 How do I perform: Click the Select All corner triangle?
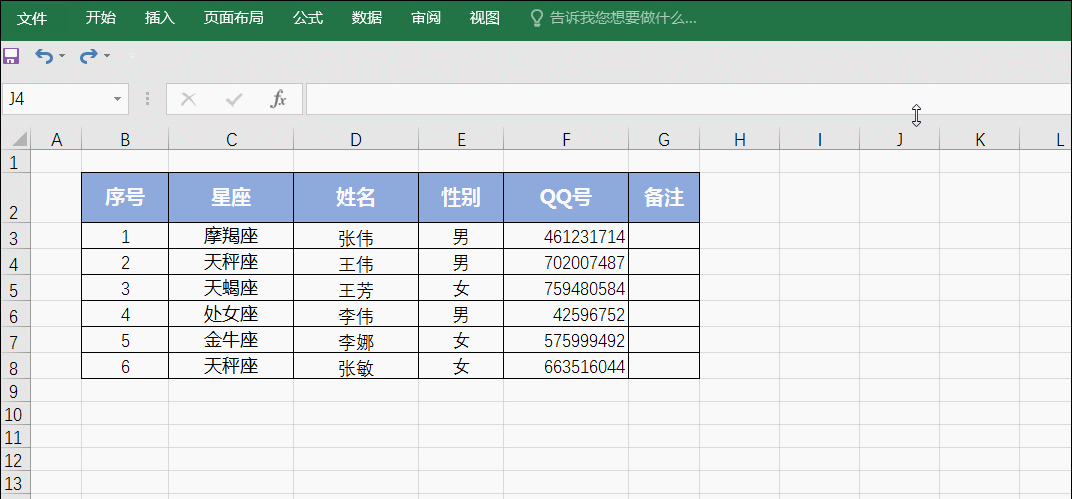point(20,140)
